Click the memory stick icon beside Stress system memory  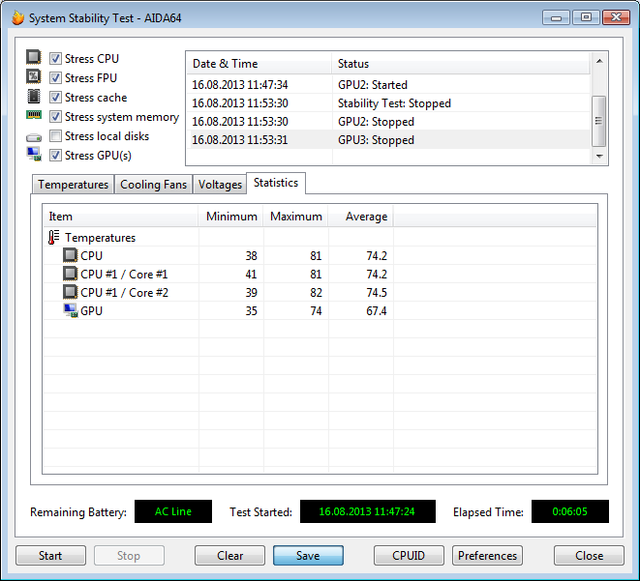[x=34, y=117]
